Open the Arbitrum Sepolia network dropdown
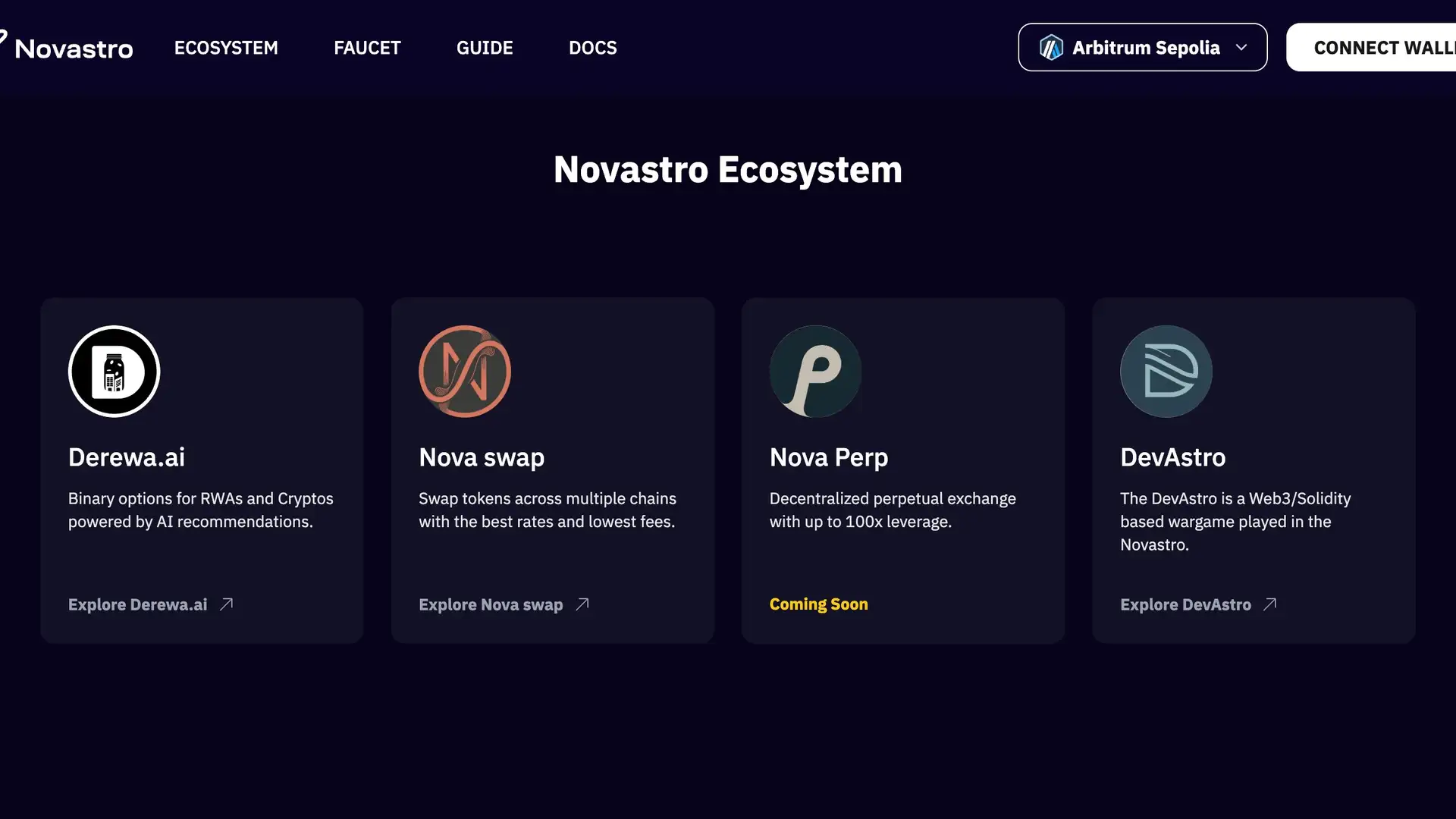The height and width of the screenshot is (819, 1456). tap(1145, 48)
